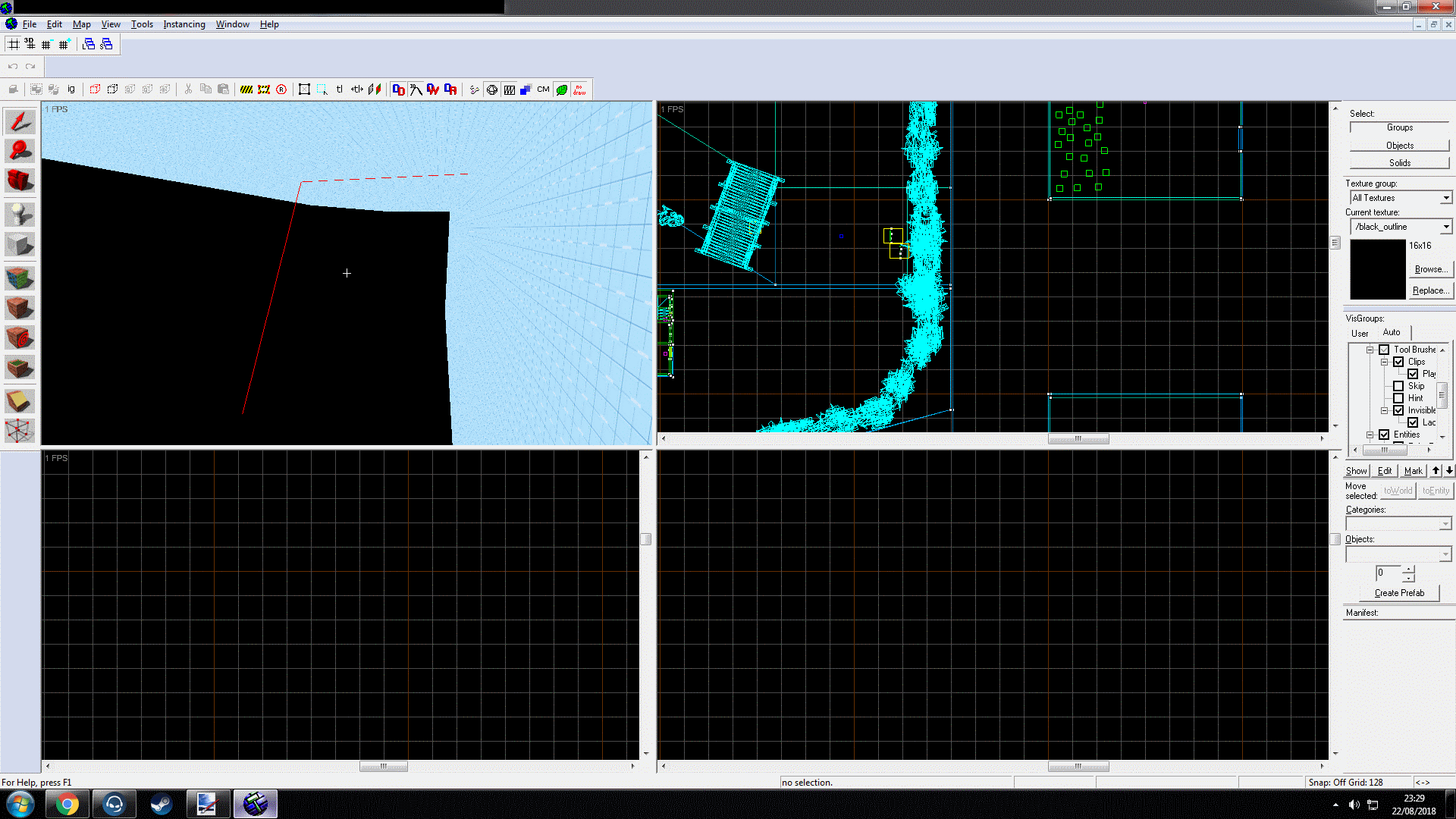Click the Groups select mode button
Image resolution: width=1456 pixels, height=819 pixels.
click(x=1399, y=127)
